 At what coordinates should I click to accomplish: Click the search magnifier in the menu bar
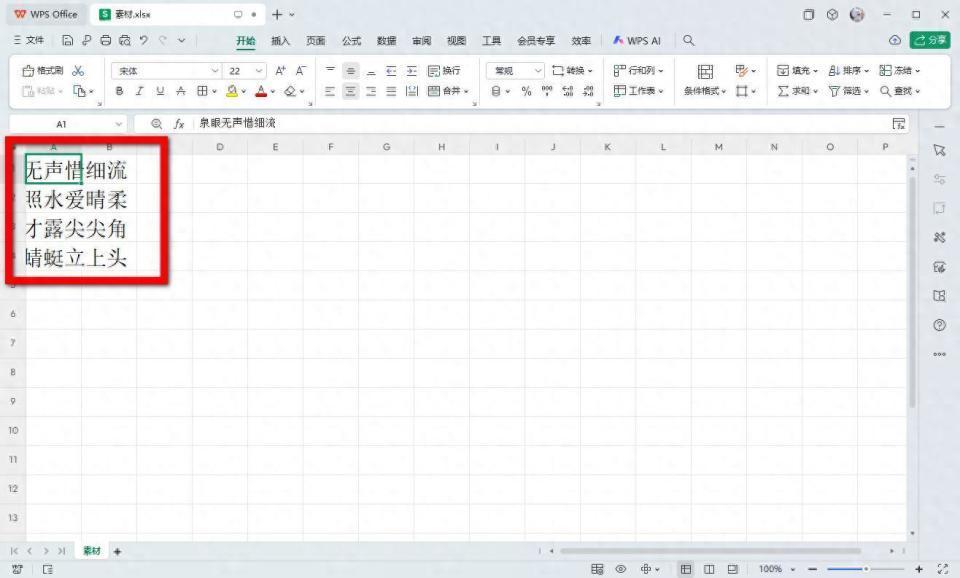(x=688, y=41)
